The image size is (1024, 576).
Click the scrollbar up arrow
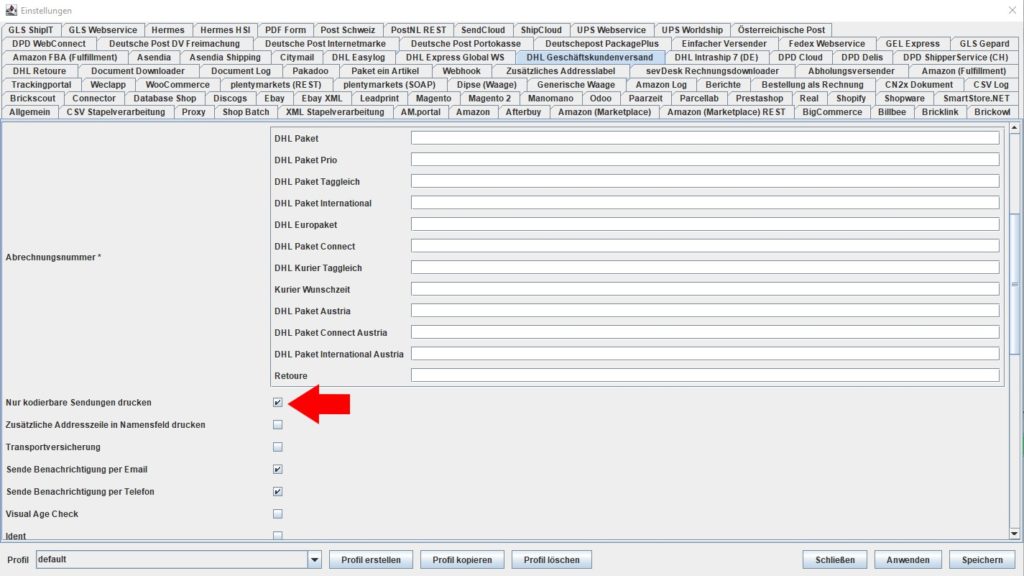(x=1014, y=128)
